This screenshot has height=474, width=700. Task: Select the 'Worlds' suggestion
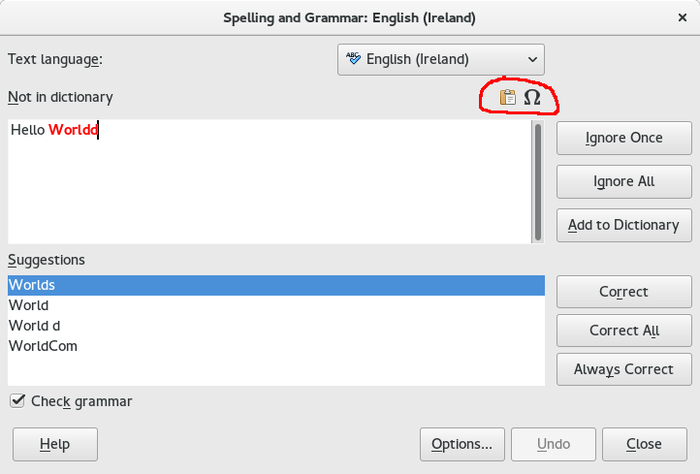click(32, 285)
